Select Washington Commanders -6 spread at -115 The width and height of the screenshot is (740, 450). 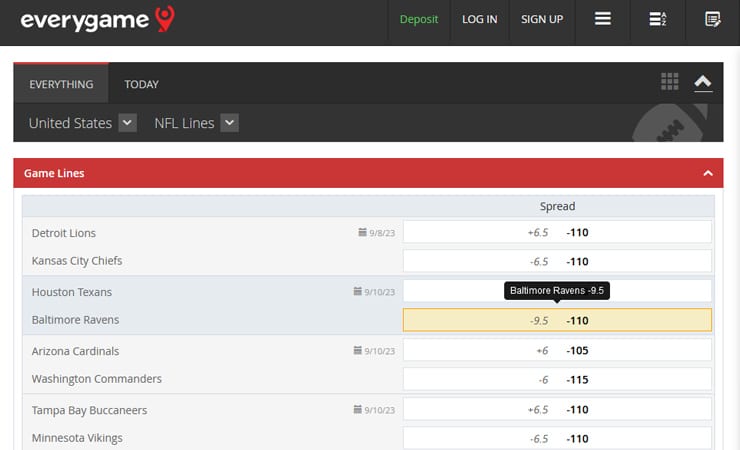pyautogui.click(x=557, y=379)
